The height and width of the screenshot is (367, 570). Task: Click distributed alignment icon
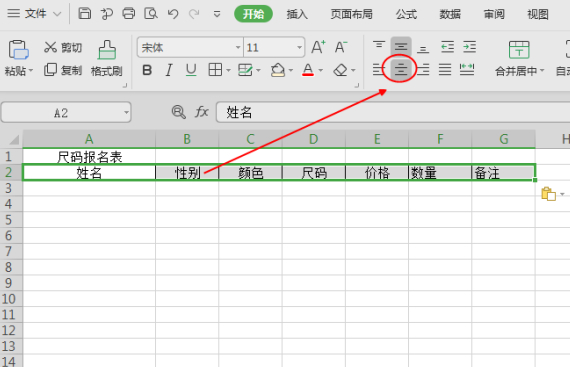[x=467, y=69]
